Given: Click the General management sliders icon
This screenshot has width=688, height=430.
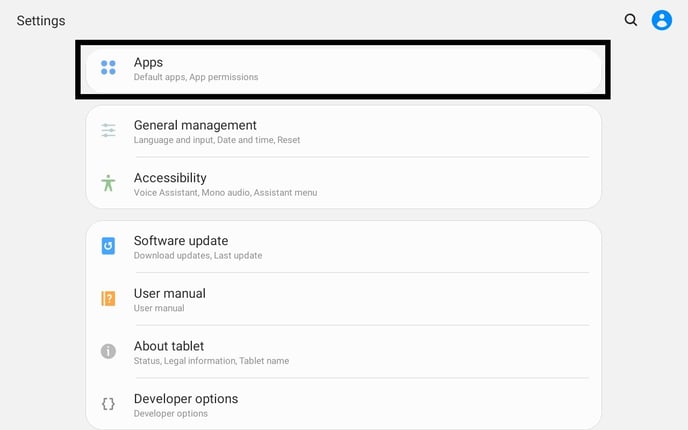Looking at the screenshot, I should (x=109, y=131).
